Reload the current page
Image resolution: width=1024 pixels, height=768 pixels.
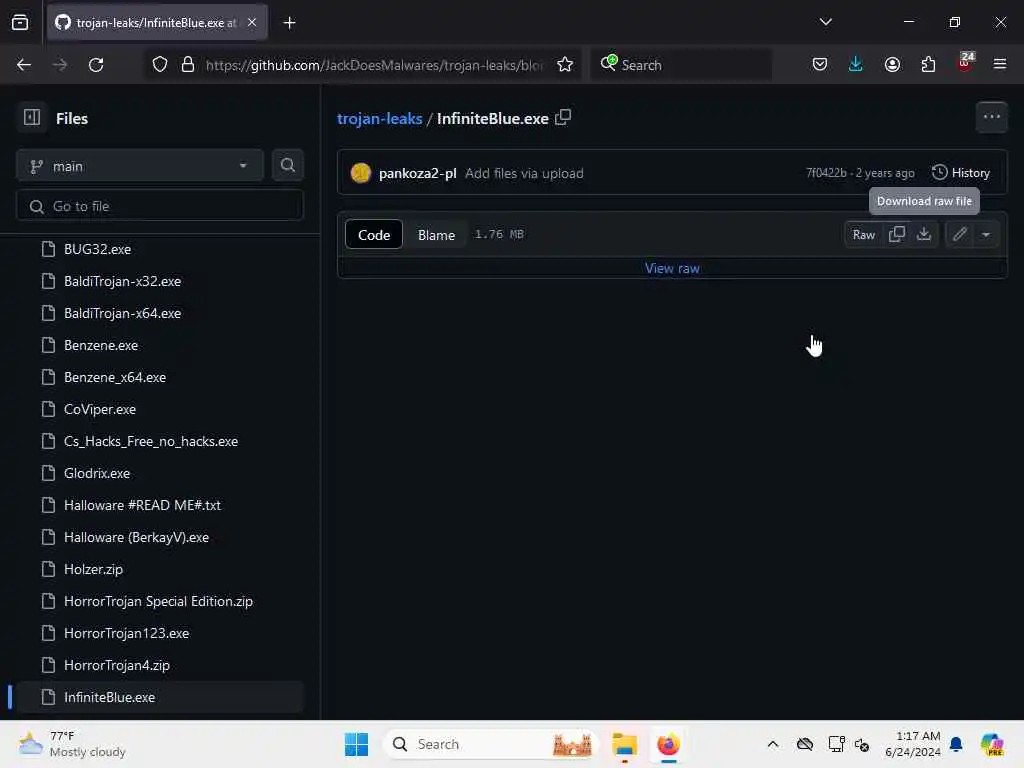[x=96, y=65]
